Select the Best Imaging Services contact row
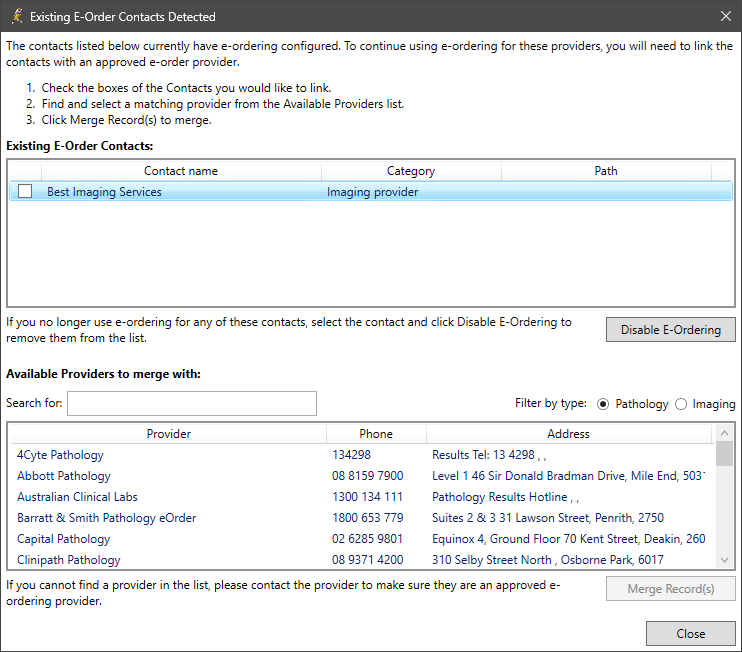 [371, 192]
